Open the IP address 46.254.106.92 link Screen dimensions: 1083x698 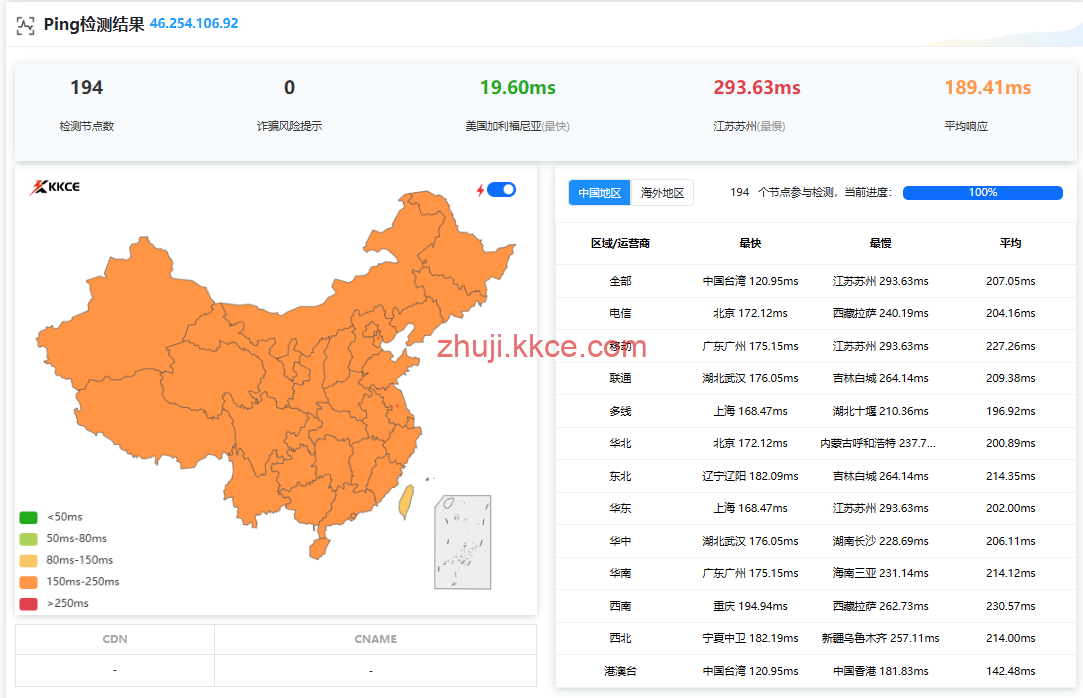coord(194,24)
